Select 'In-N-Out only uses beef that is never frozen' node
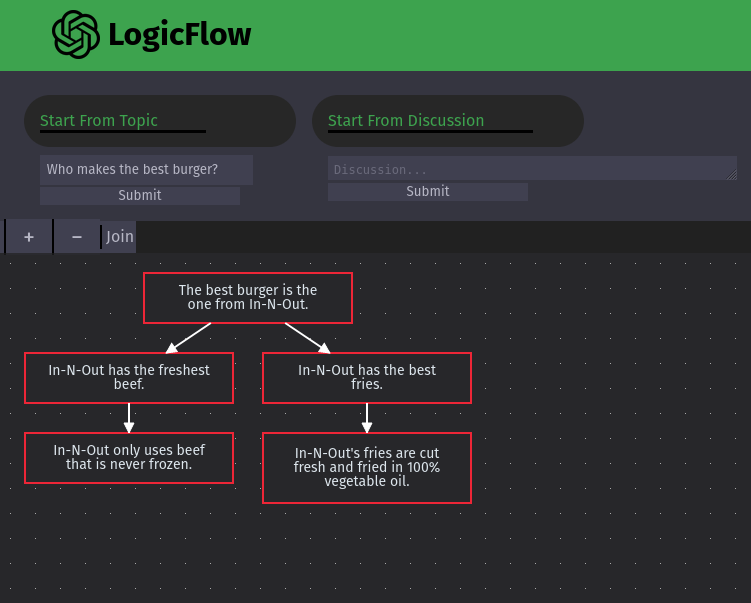The width and height of the screenshot is (751, 603). tap(129, 458)
